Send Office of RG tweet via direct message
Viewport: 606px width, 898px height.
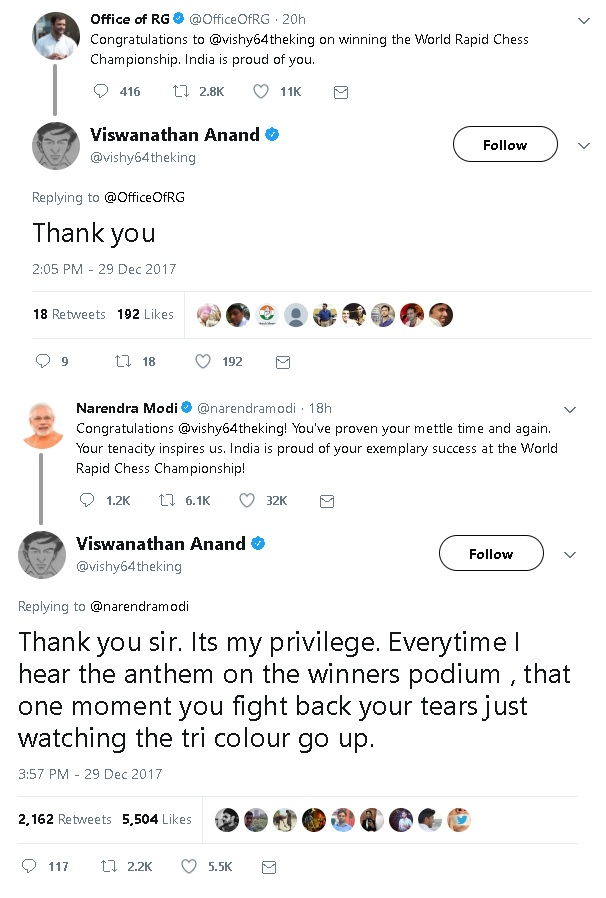coord(340,92)
